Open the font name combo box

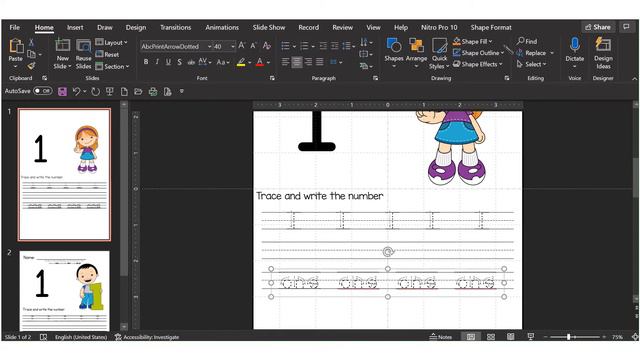176,46
